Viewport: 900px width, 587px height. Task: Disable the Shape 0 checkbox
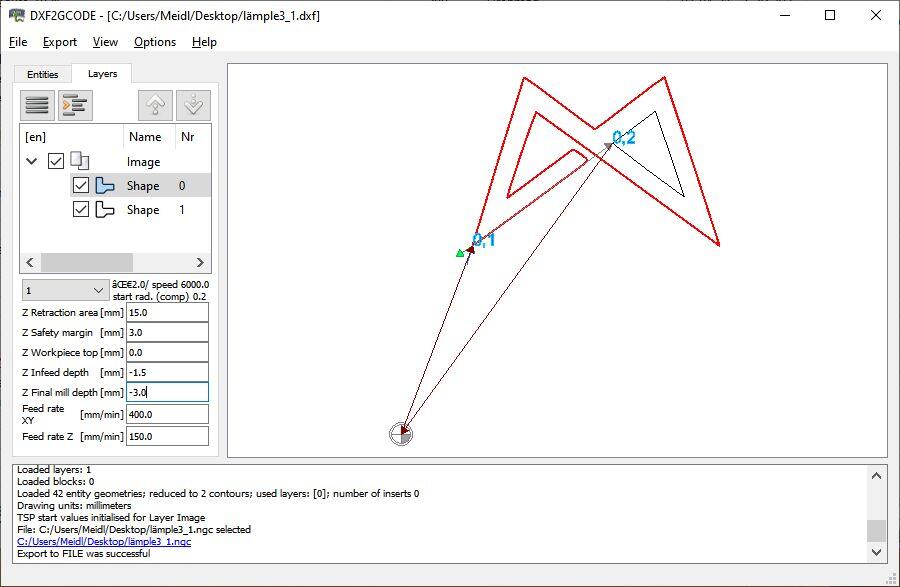(81, 186)
